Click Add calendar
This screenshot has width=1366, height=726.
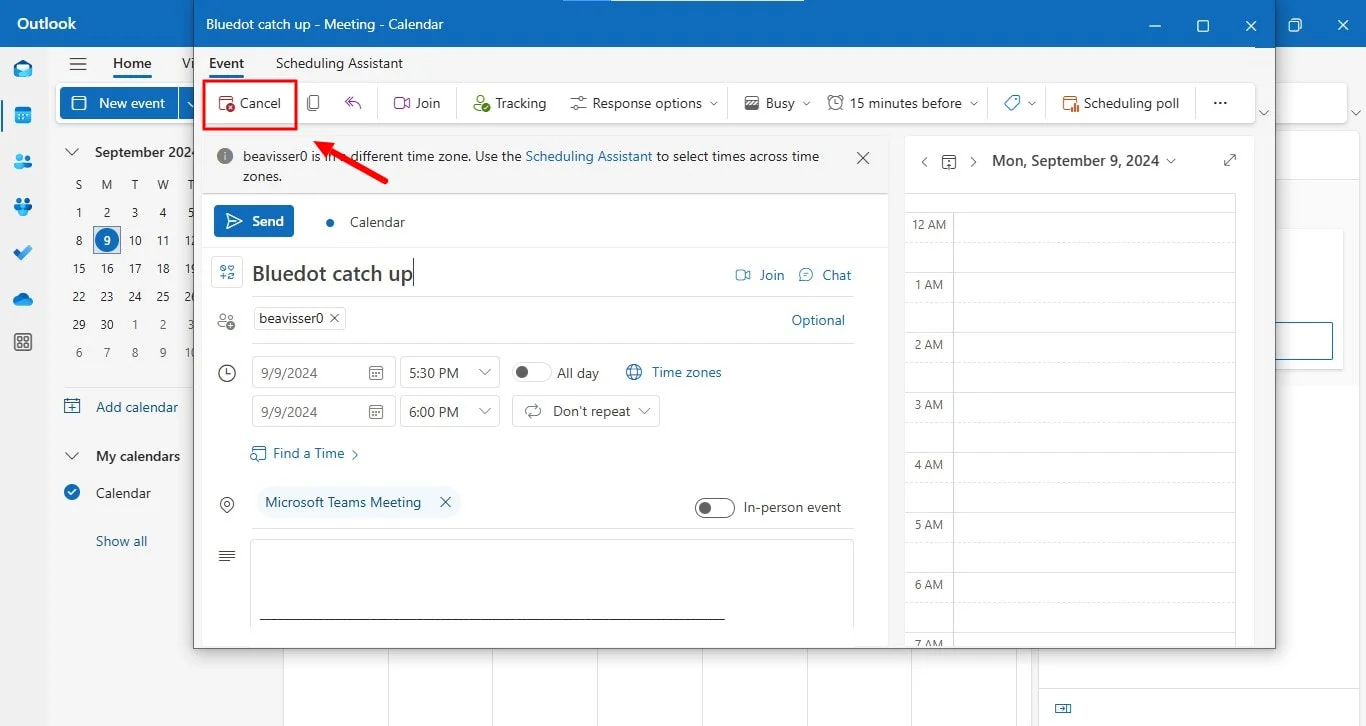(x=121, y=407)
